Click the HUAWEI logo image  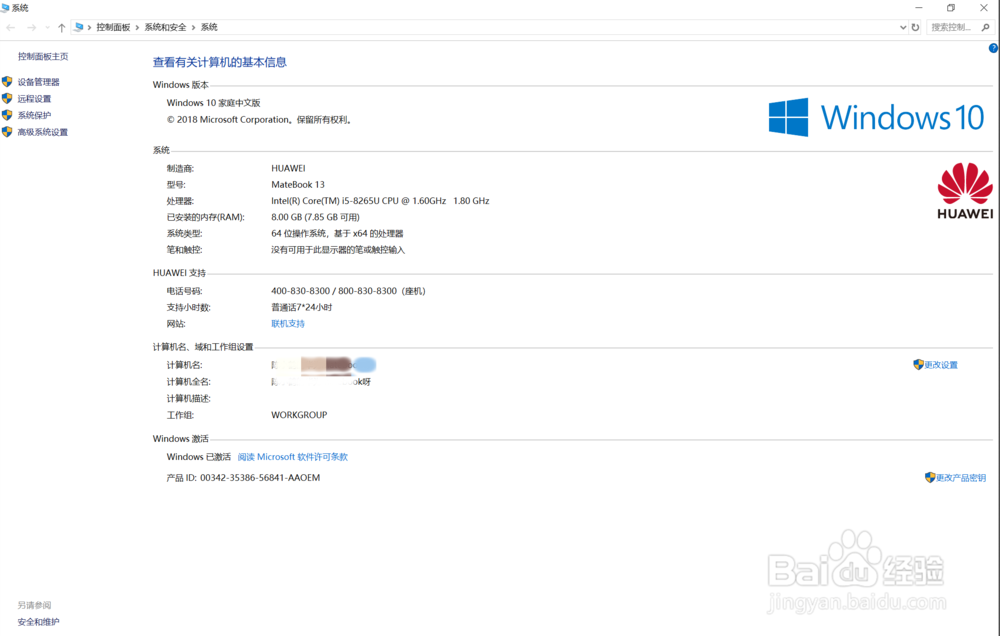(x=965, y=191)
